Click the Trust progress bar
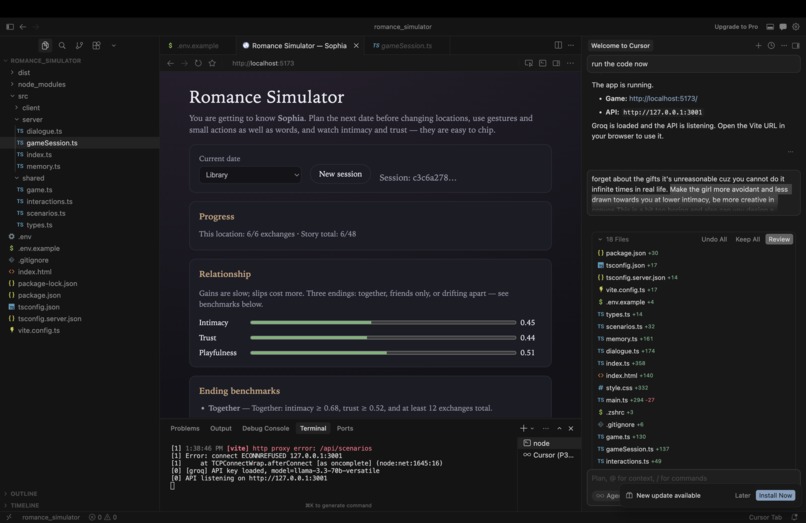 (x=383, y=338)
